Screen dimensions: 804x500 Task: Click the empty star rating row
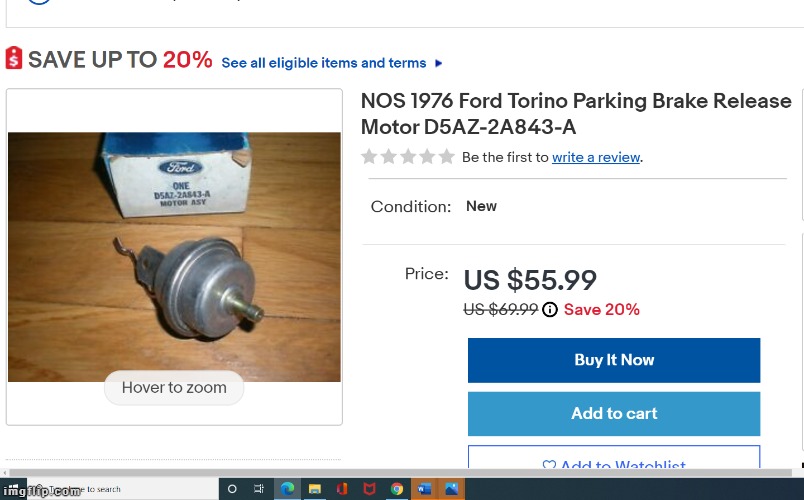(408, 157)
